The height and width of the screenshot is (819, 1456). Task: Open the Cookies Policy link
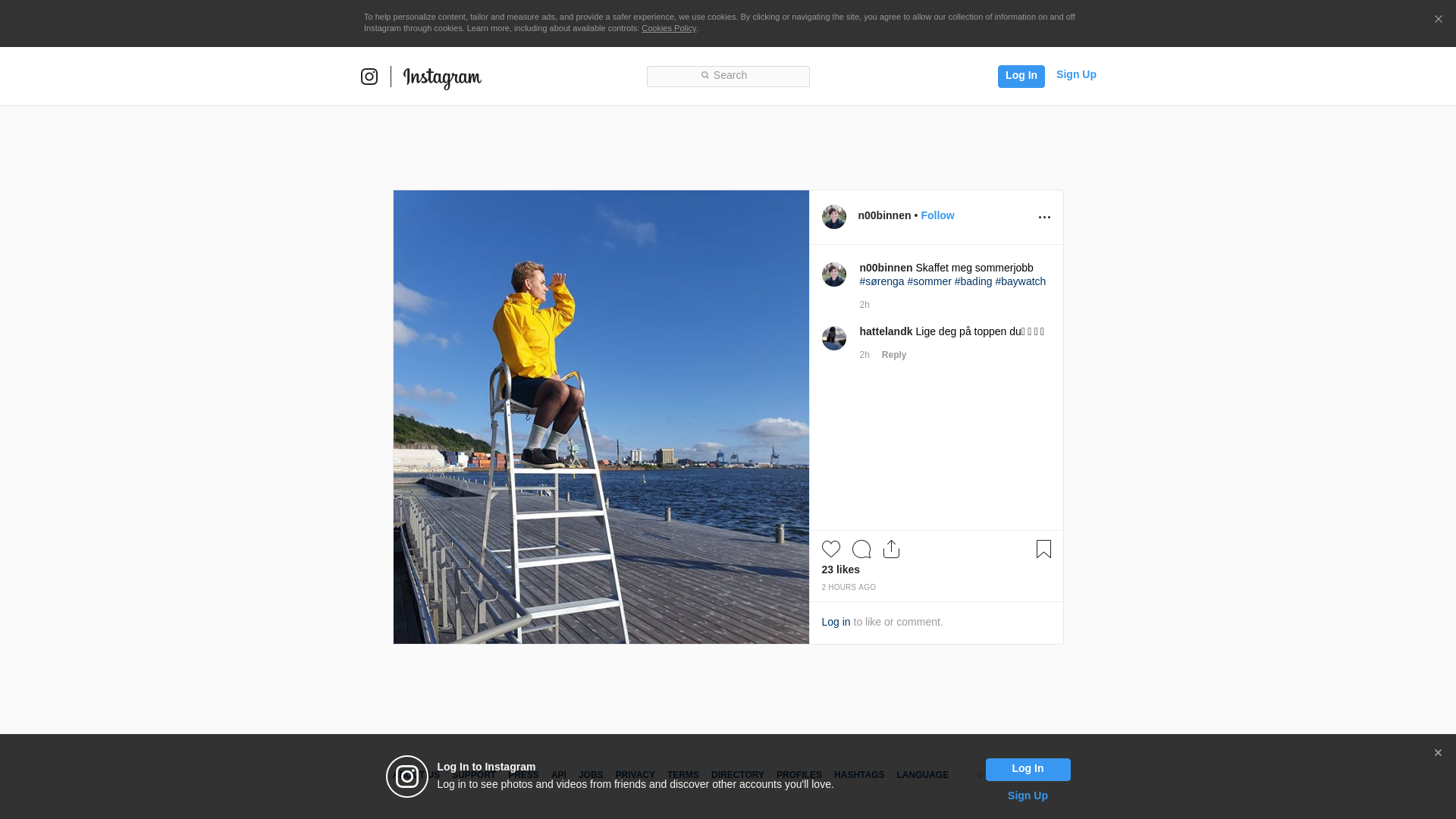click(669, 28)
